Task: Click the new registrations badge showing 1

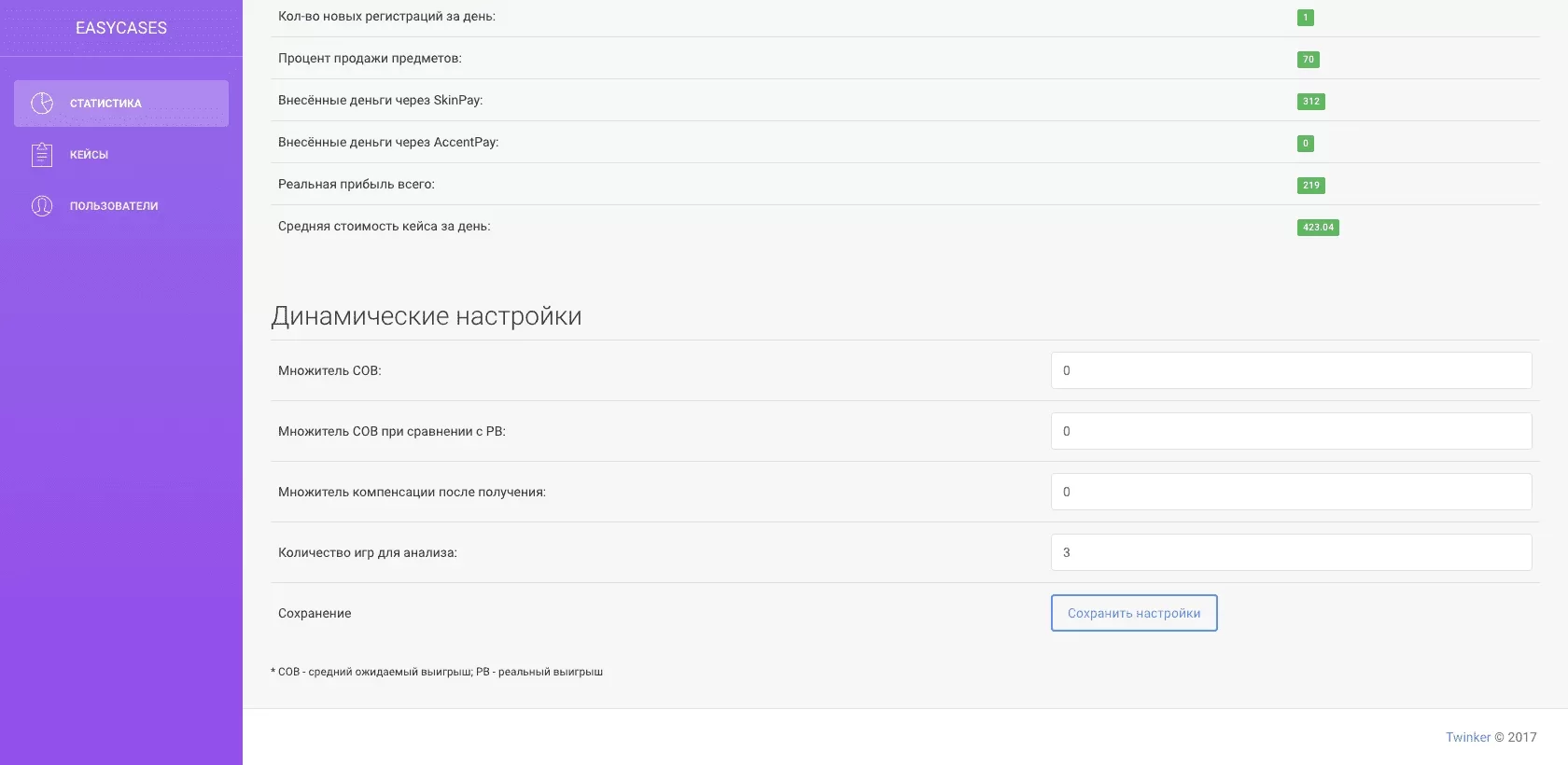Action: tap(1305, 18)
